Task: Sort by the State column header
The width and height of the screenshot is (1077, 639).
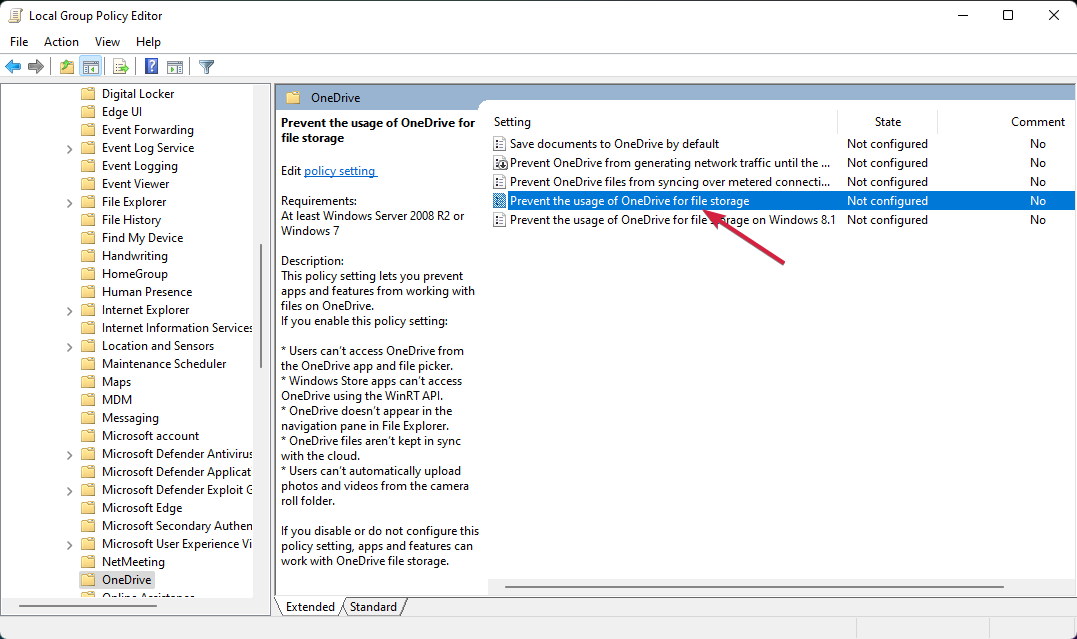Action: point(887,122)
